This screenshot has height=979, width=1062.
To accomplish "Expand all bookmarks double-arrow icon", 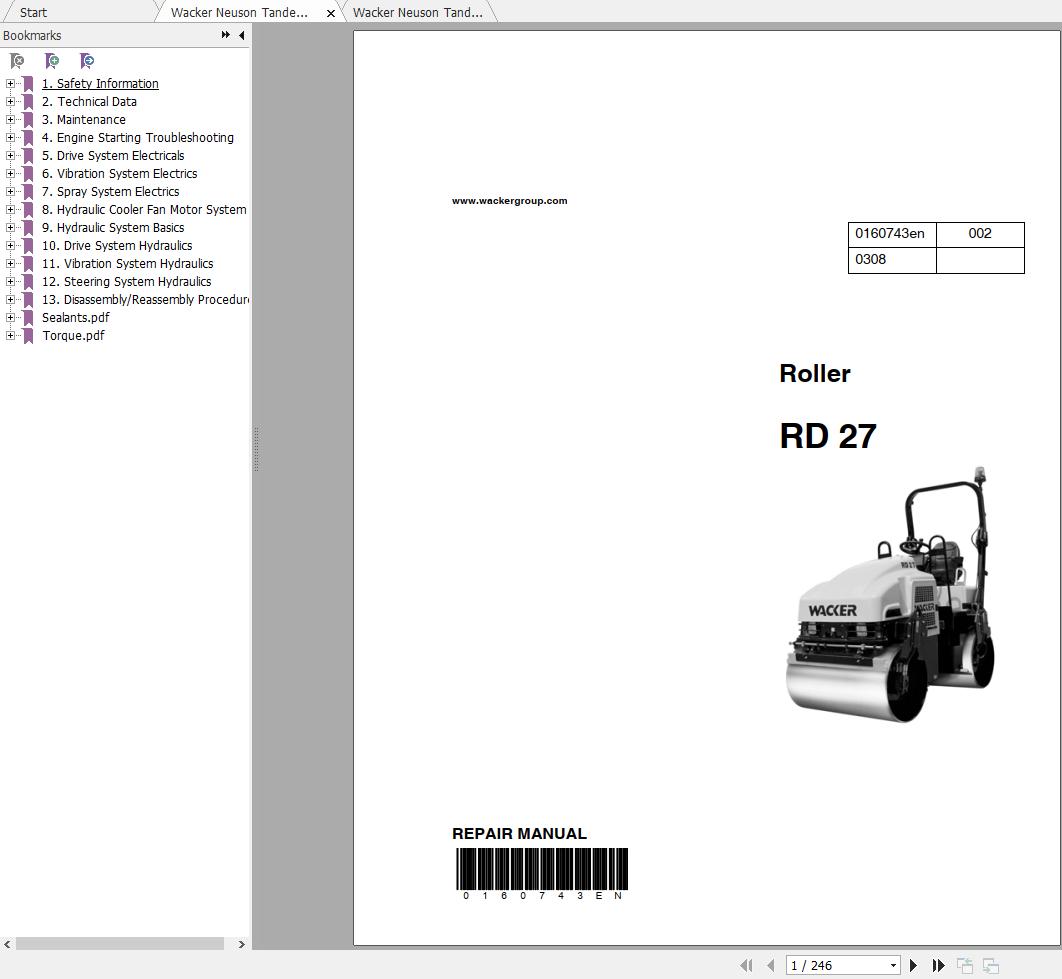I will point(226,35).
